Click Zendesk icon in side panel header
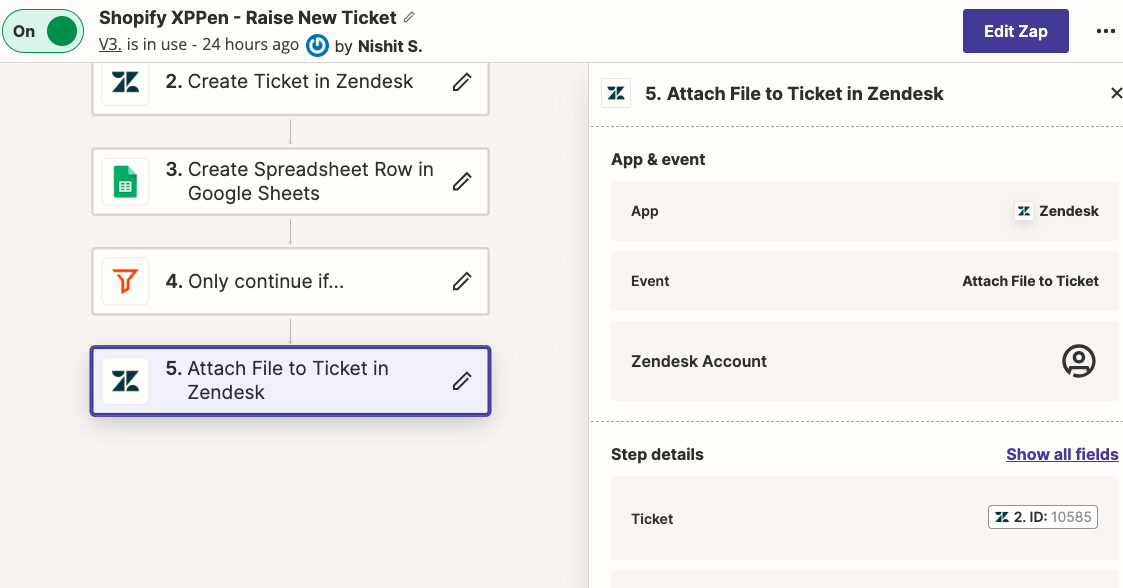This screenshot has width=1123, height=588. 616,93
